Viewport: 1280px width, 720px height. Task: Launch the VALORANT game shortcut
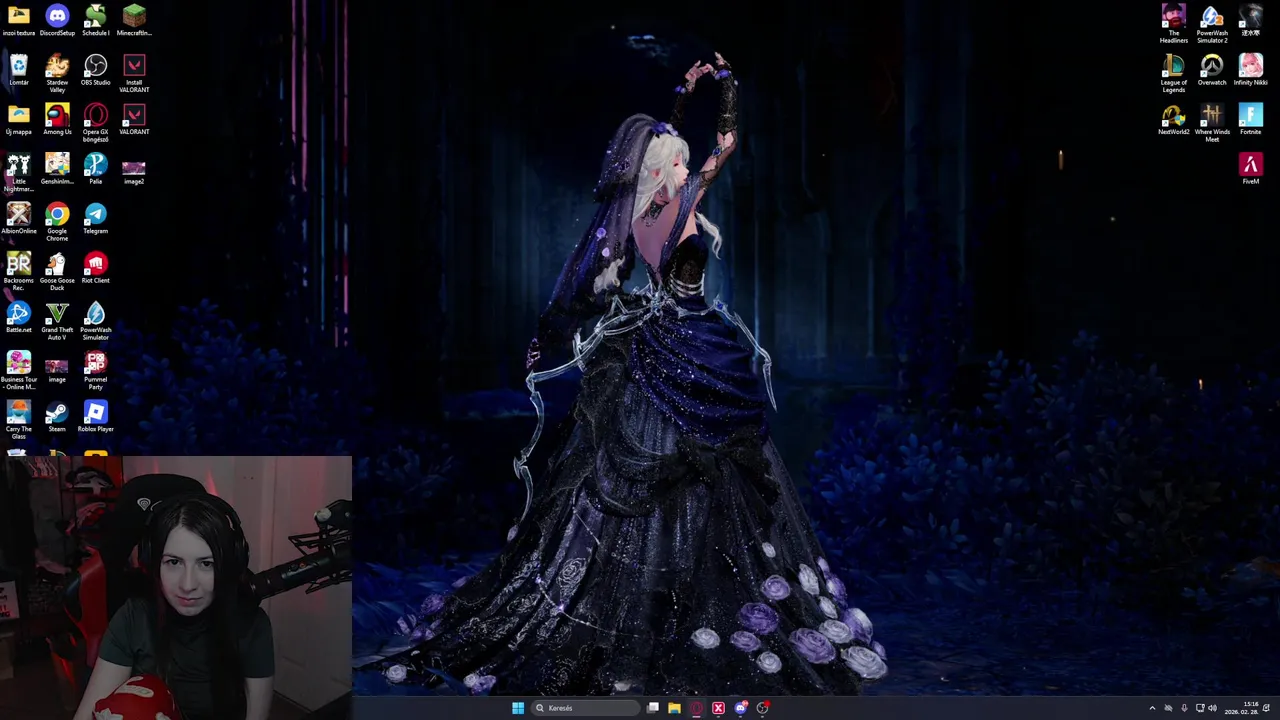[134, 120]
